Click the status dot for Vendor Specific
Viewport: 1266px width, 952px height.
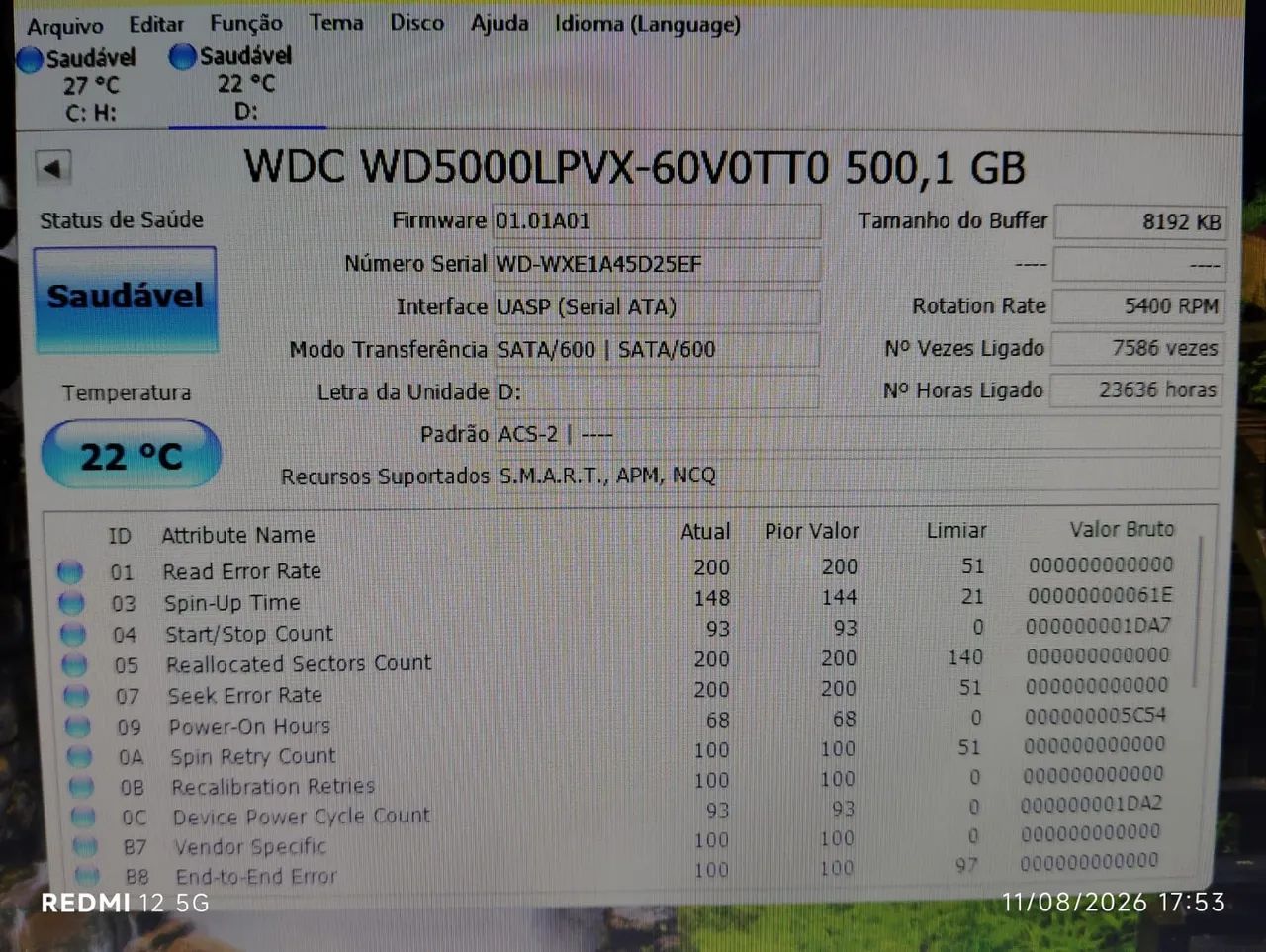pyautogui.click(x=86, y=847)
